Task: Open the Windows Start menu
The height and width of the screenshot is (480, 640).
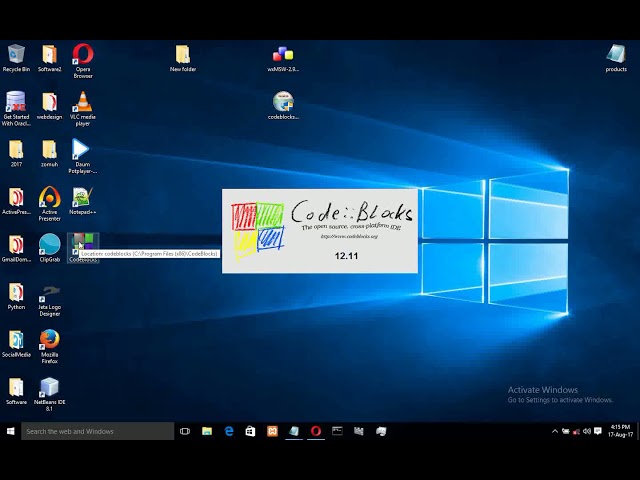Action: click(11, 431)
